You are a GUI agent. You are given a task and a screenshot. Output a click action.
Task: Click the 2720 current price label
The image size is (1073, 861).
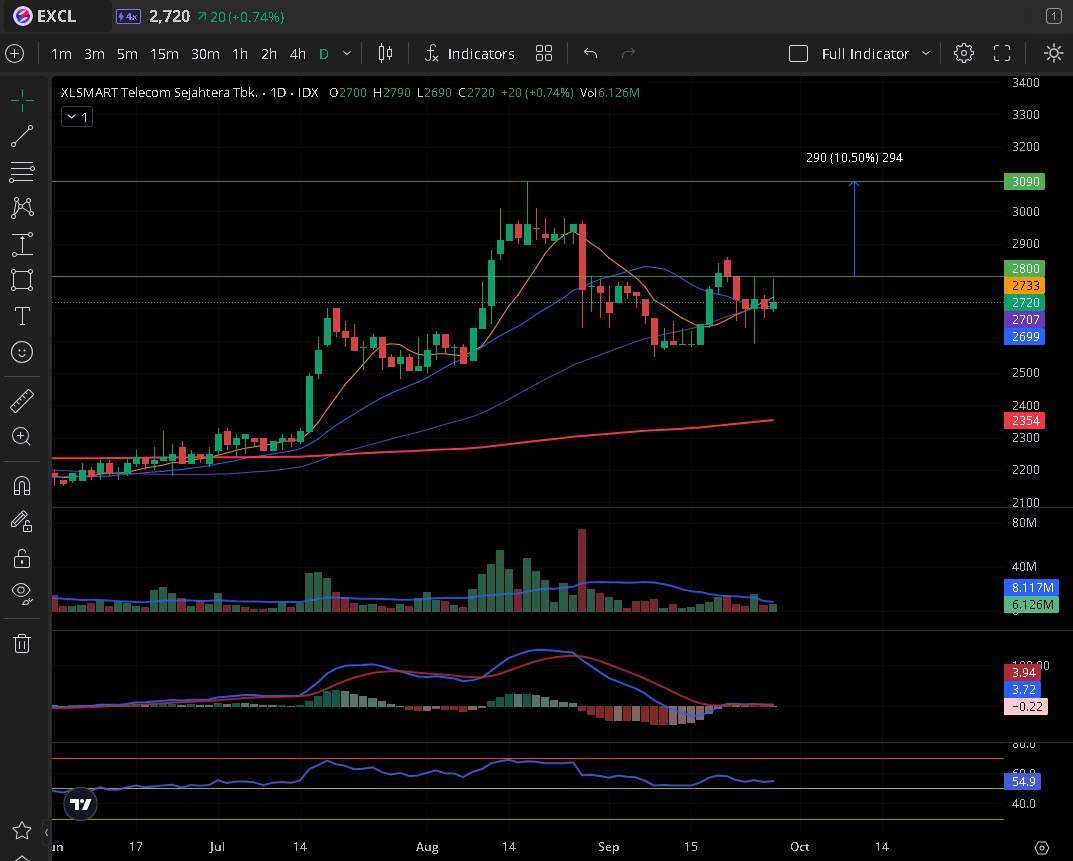pyautogui.click(x=1025, y=303)
